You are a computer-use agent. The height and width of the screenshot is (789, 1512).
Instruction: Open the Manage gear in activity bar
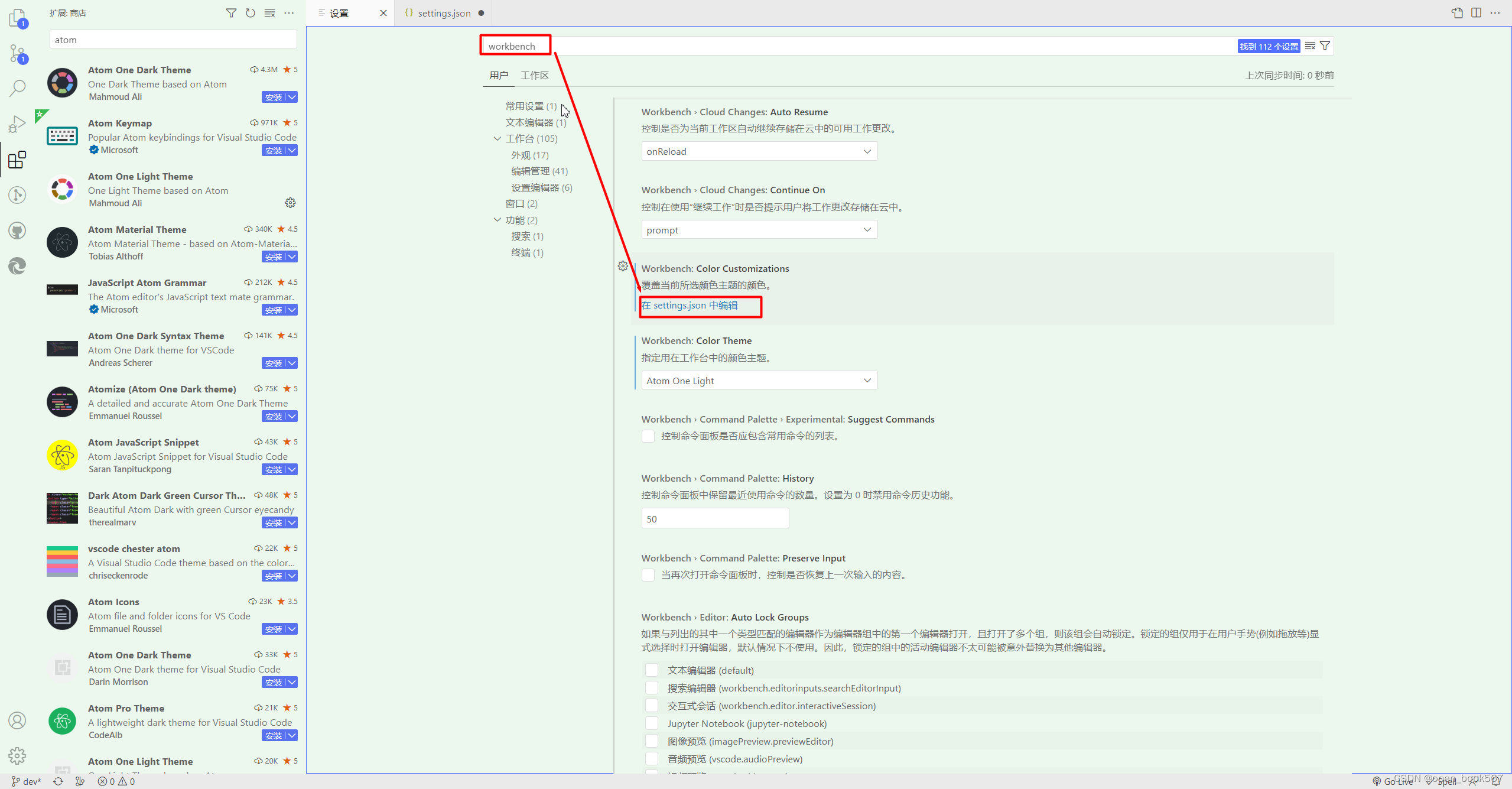point(18,756)
